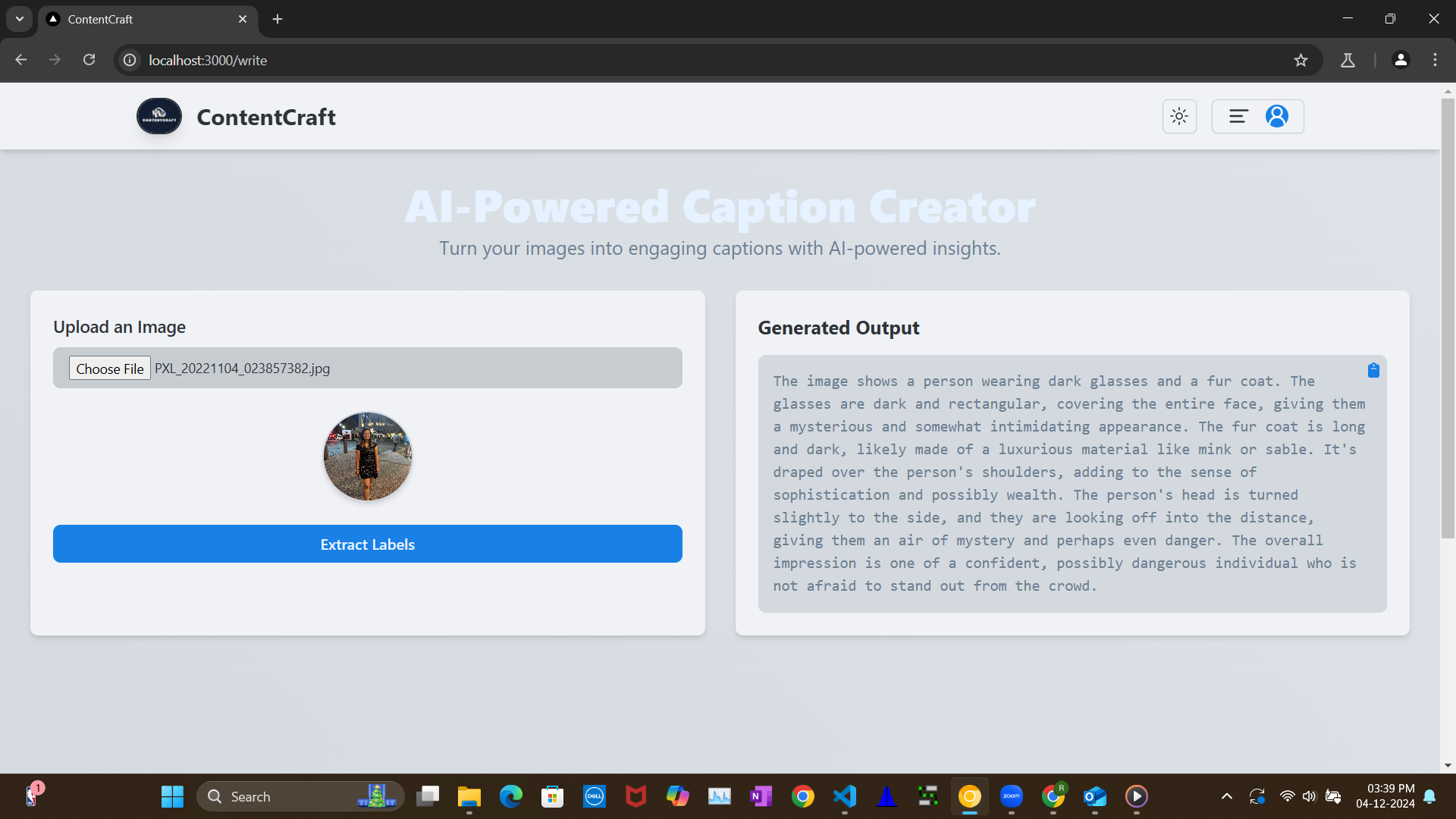1456x819 pixels.
Task: Toggle the light/dark theme sun button
Action: (x=1179, y=116)
